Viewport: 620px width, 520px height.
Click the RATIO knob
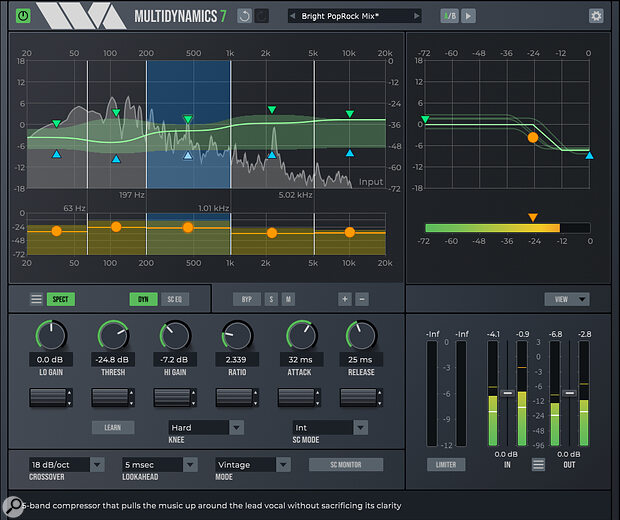click(x=237, y=335)
